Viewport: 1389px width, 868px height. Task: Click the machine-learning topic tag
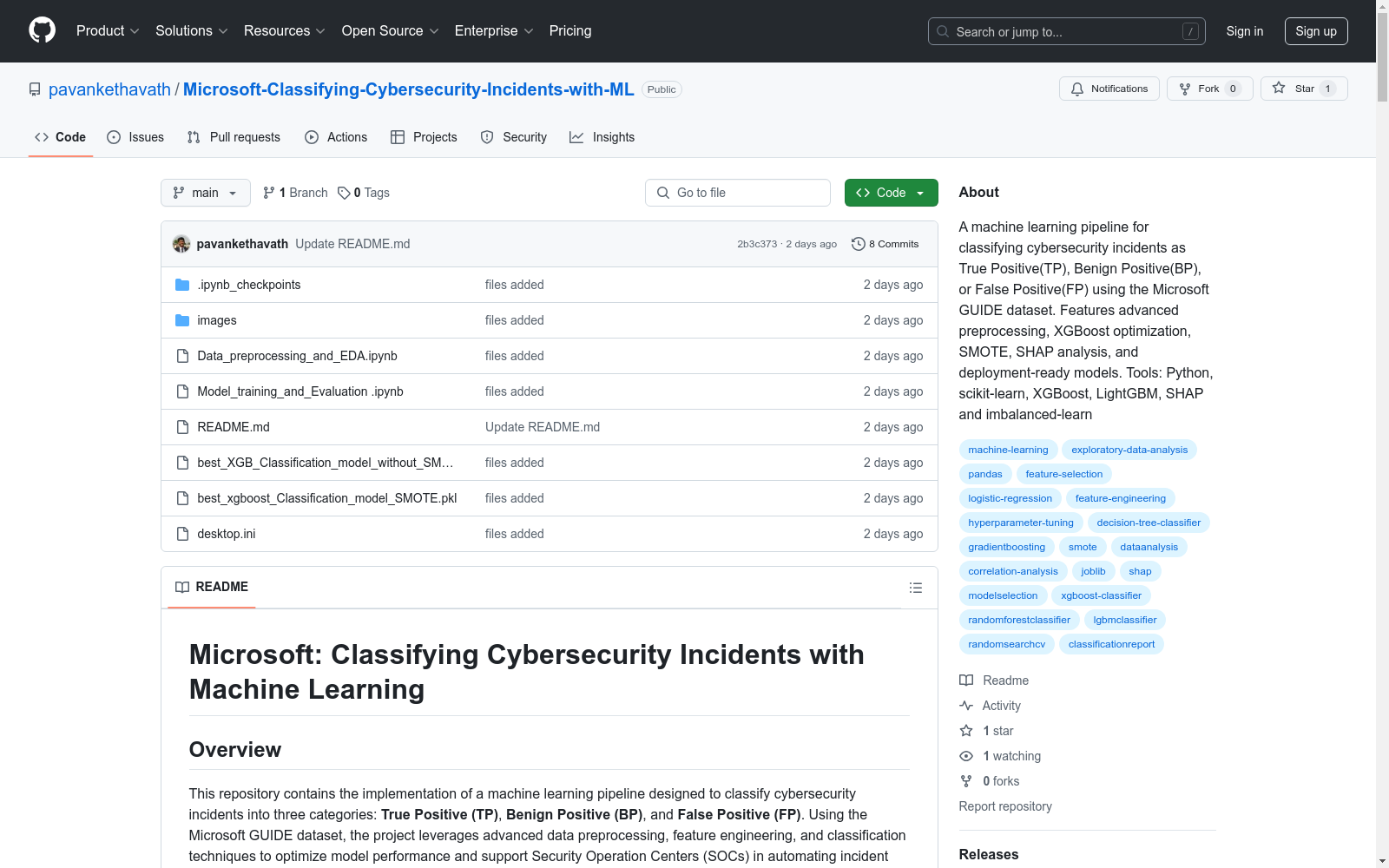(1008, 450)
